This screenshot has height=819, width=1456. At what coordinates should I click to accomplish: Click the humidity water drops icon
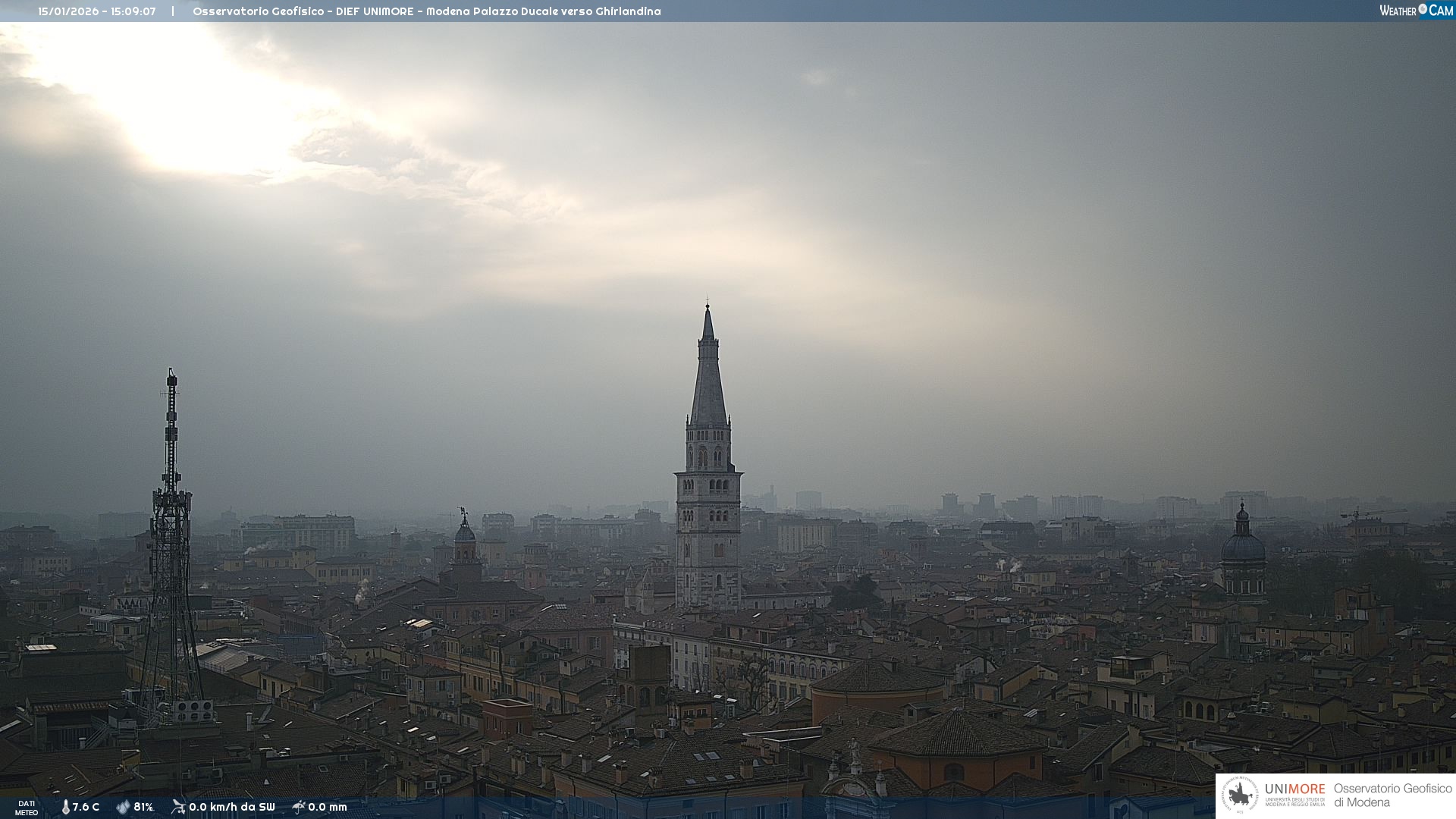pyautogui.click(x=123, y=807)
